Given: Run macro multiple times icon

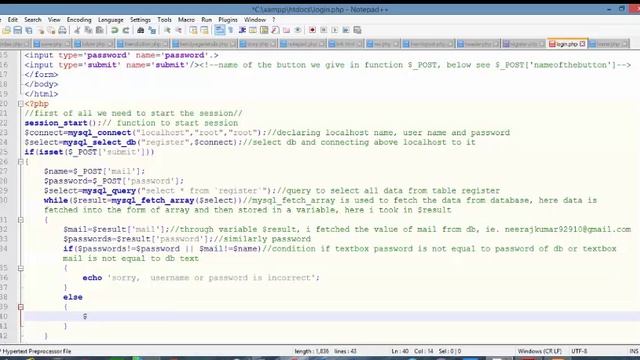Looking at the screenshot, I should (x=346, y=30).
